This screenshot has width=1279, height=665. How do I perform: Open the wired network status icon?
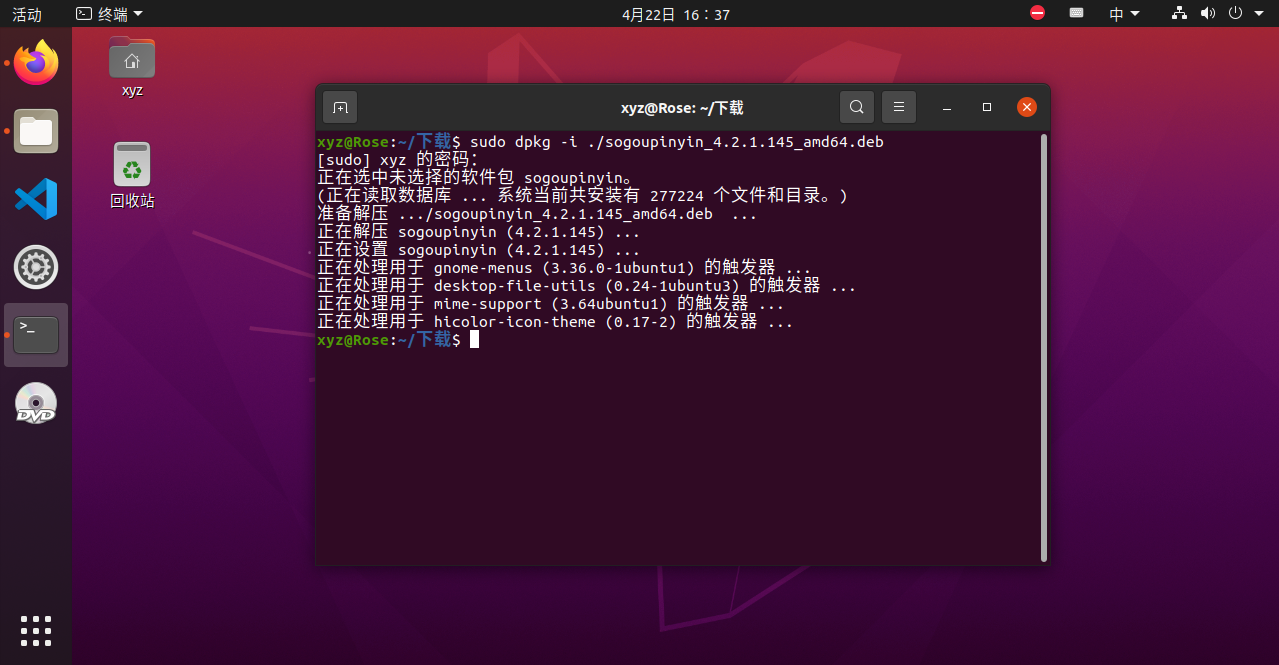[x=1179, y=13]
